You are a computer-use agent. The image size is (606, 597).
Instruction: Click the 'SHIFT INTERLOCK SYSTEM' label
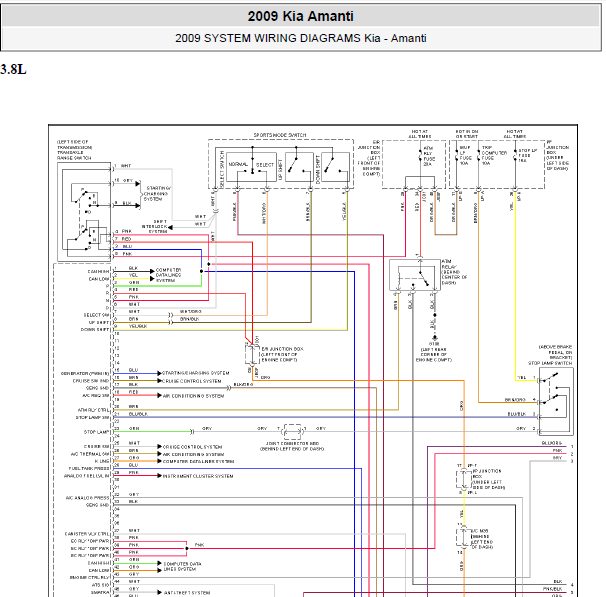(x=155, y=226)
